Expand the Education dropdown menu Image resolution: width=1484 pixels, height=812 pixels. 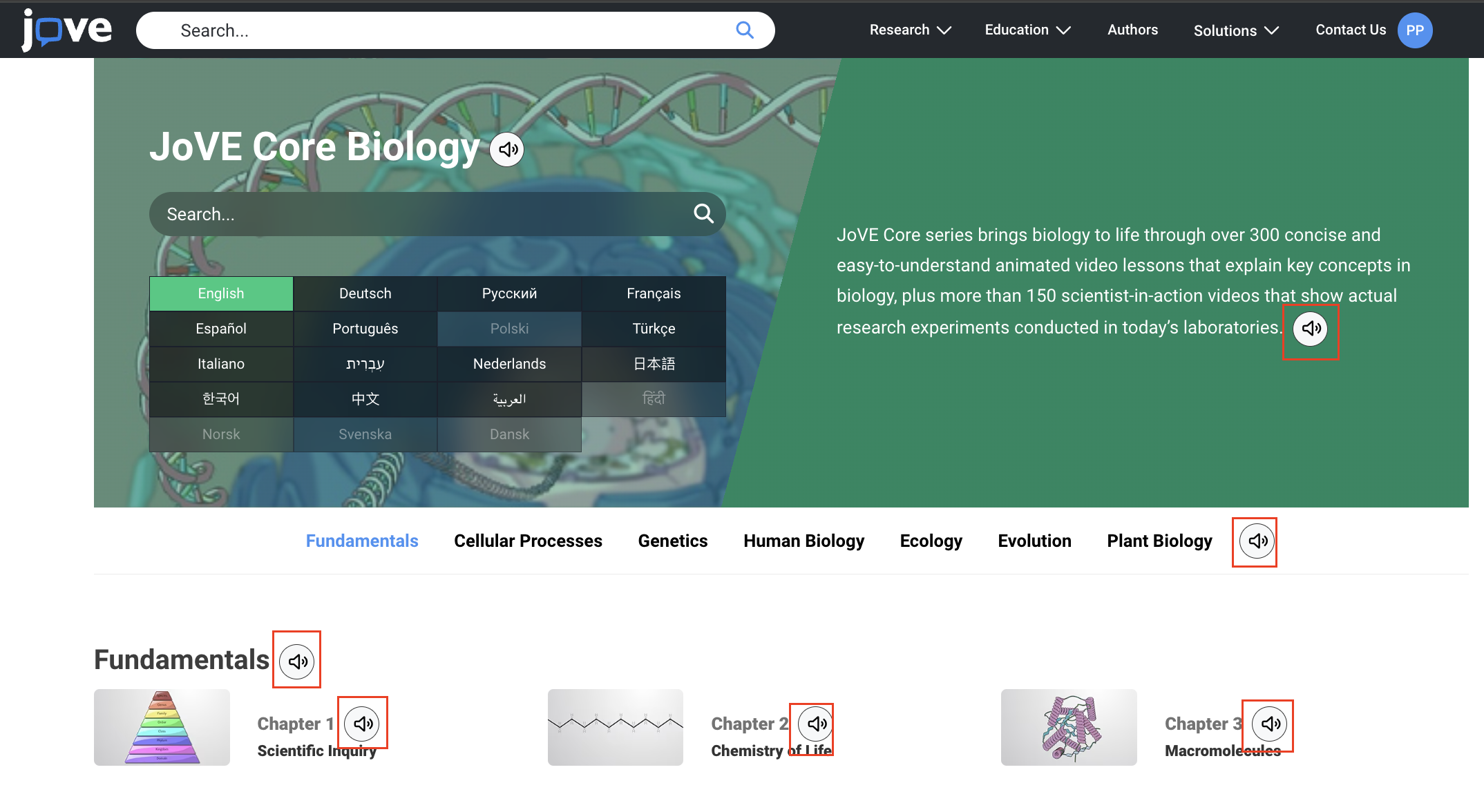(x=1027, y=30)
